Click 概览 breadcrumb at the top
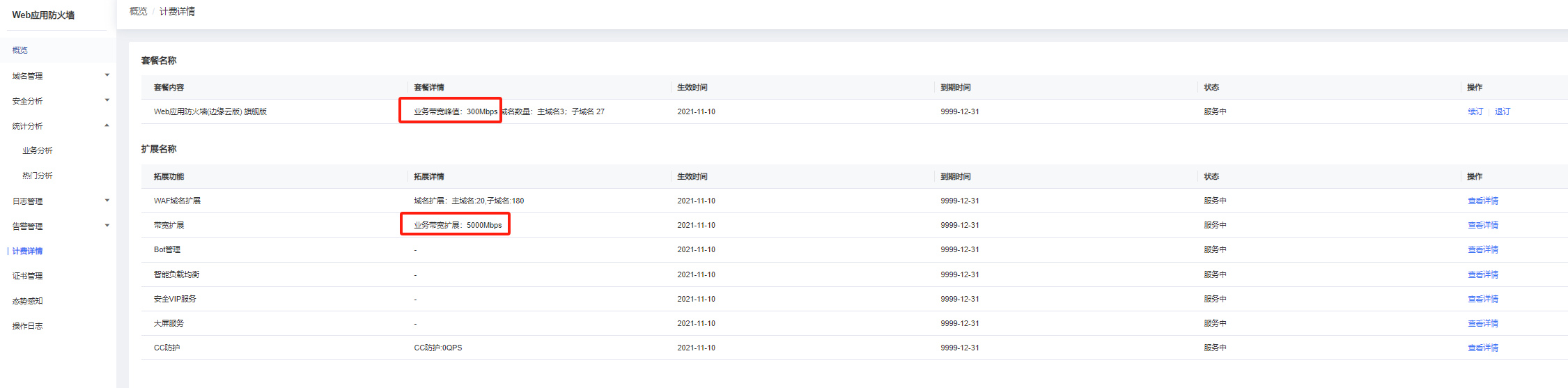 (138, 12)
